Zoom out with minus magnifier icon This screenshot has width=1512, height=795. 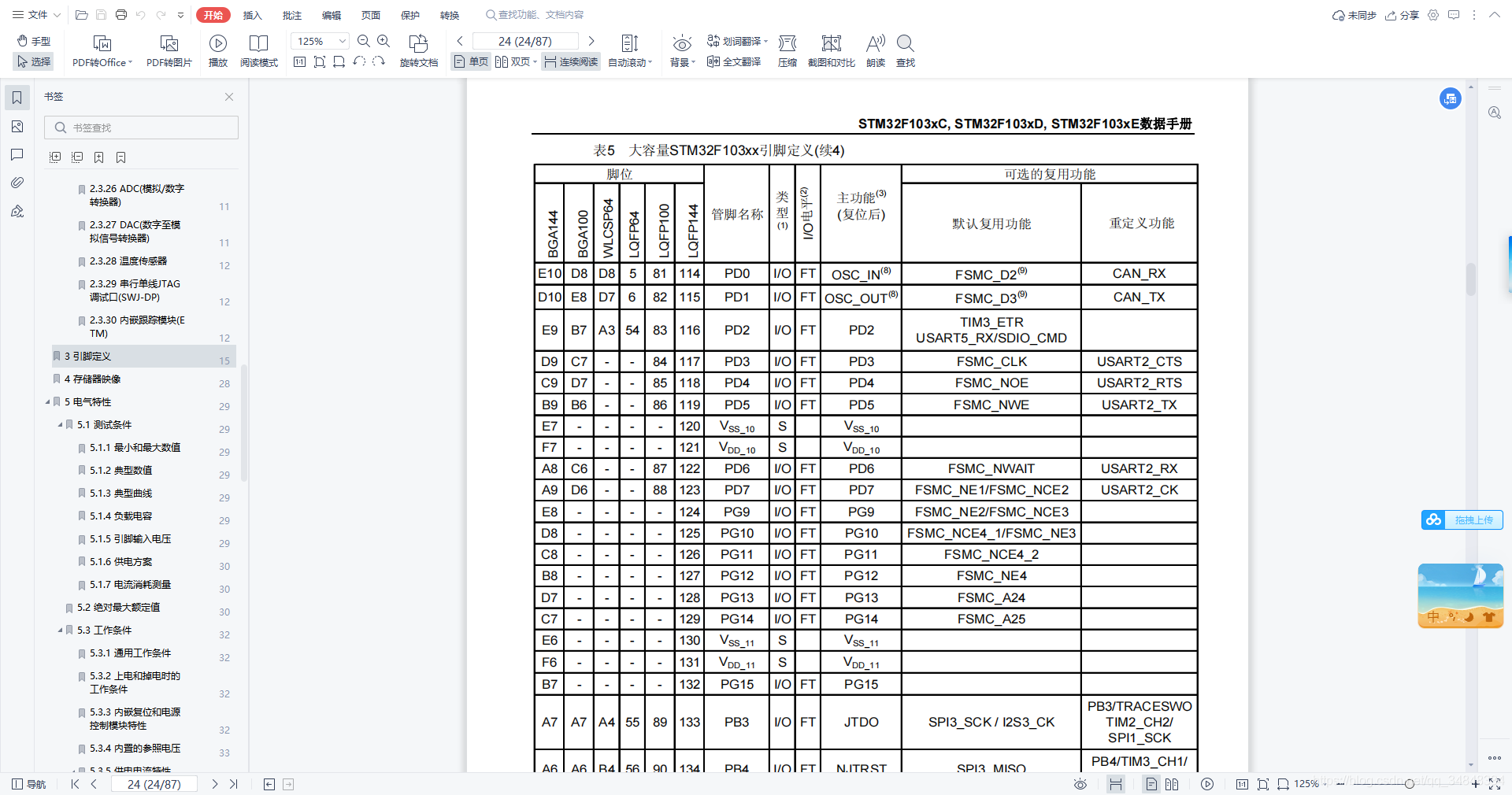364,41
